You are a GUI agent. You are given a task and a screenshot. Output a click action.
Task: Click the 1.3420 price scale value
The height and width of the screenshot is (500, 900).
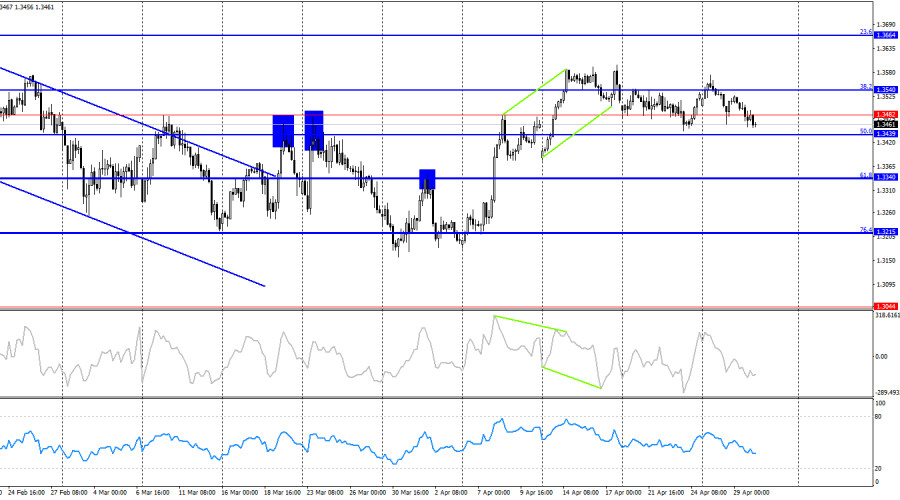click(886, 142)
